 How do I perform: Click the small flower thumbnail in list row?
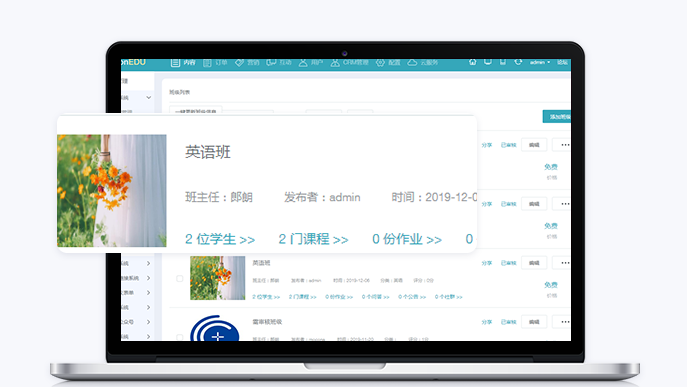pos(217,278)
